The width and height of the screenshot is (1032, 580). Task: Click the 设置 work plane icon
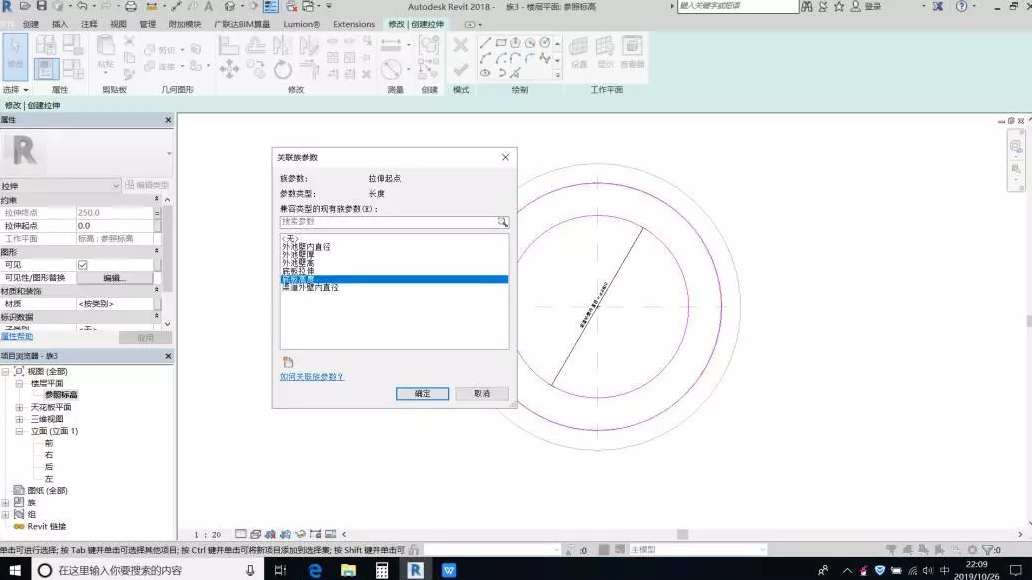coord(579,53)
